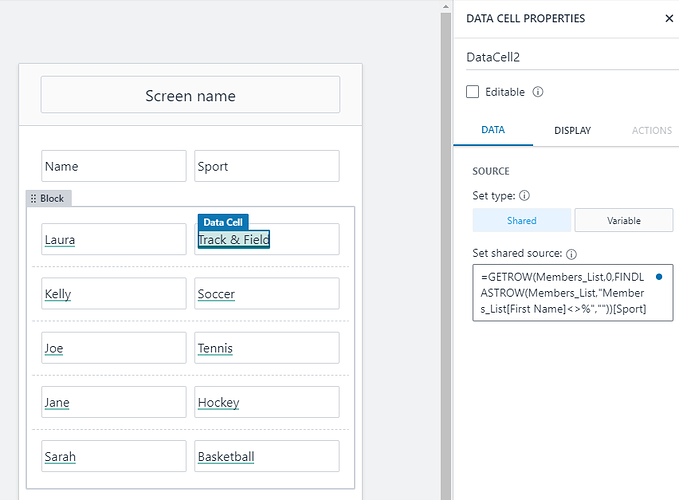Click the Block drag handle icon

click(34, 198)
